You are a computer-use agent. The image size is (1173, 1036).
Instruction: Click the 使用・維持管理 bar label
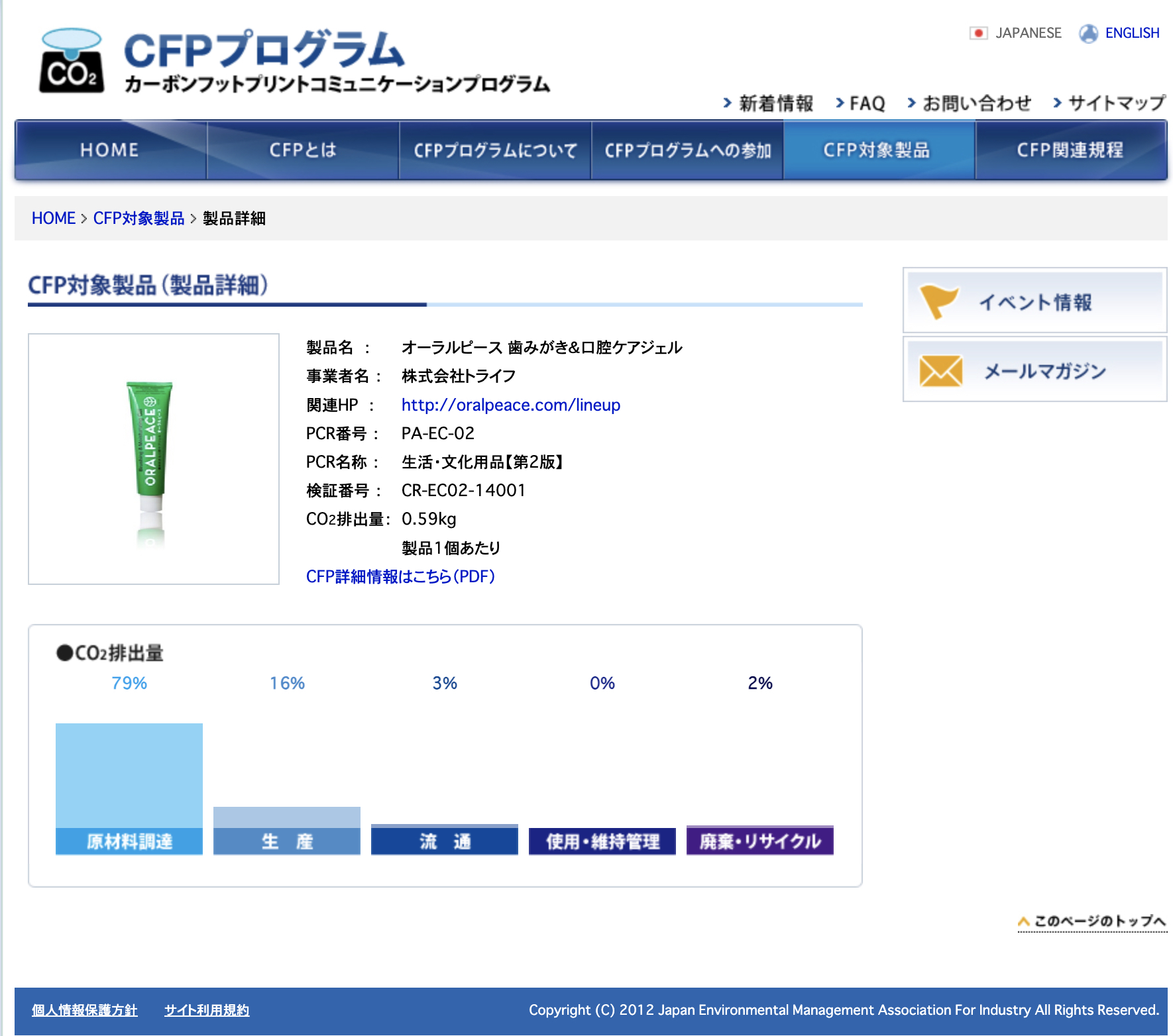(x=602, y=841)
